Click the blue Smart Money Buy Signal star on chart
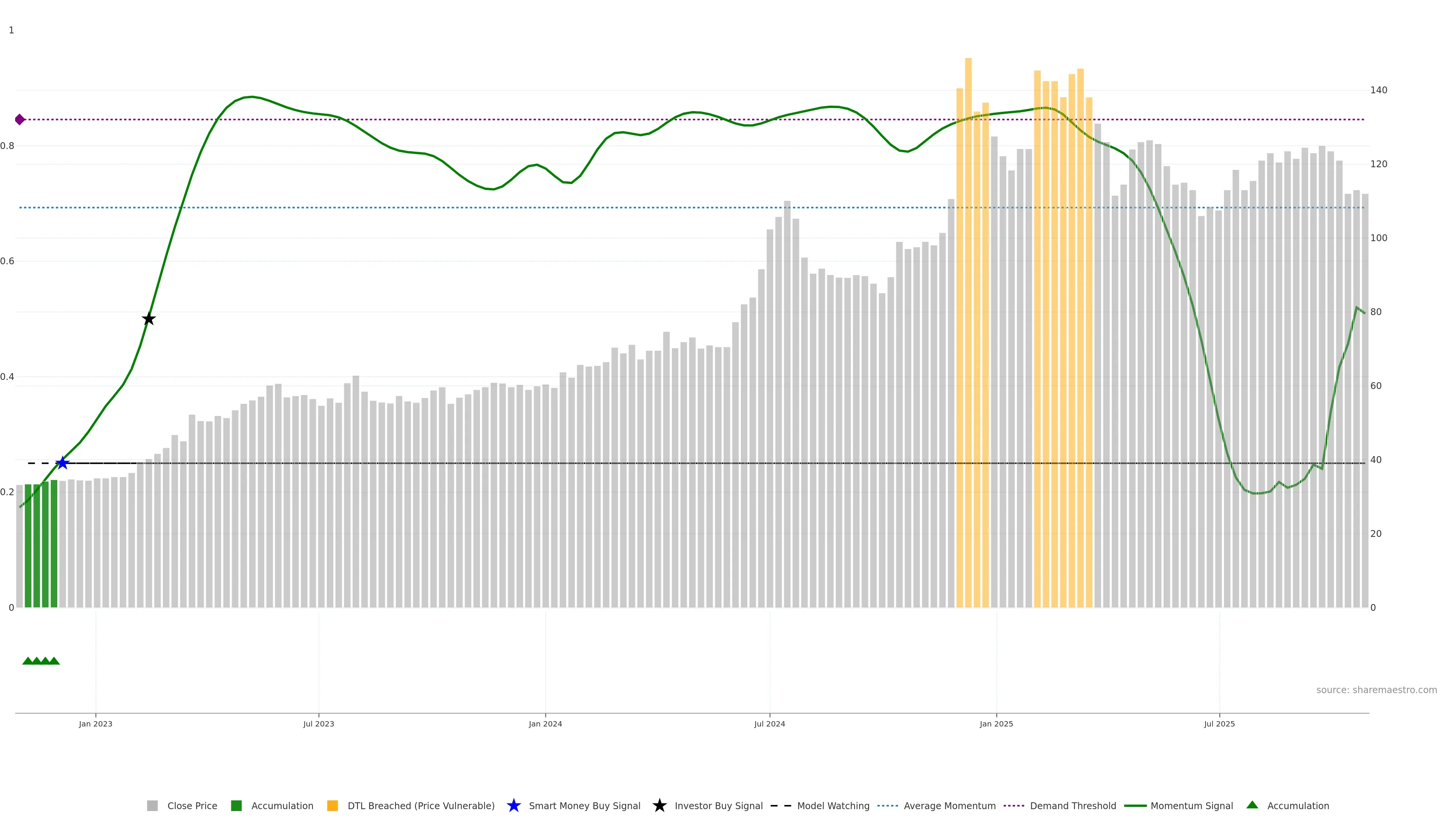 coord(62,463)
